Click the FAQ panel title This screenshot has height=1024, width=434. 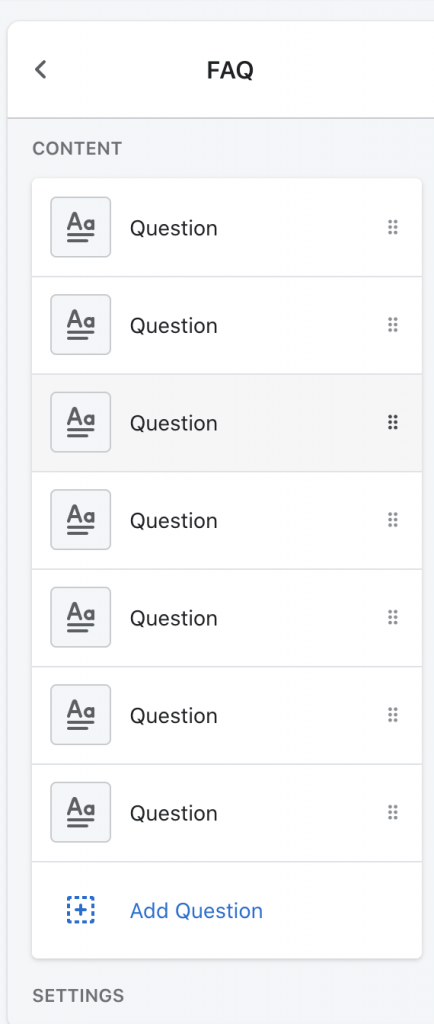point(230,70)
